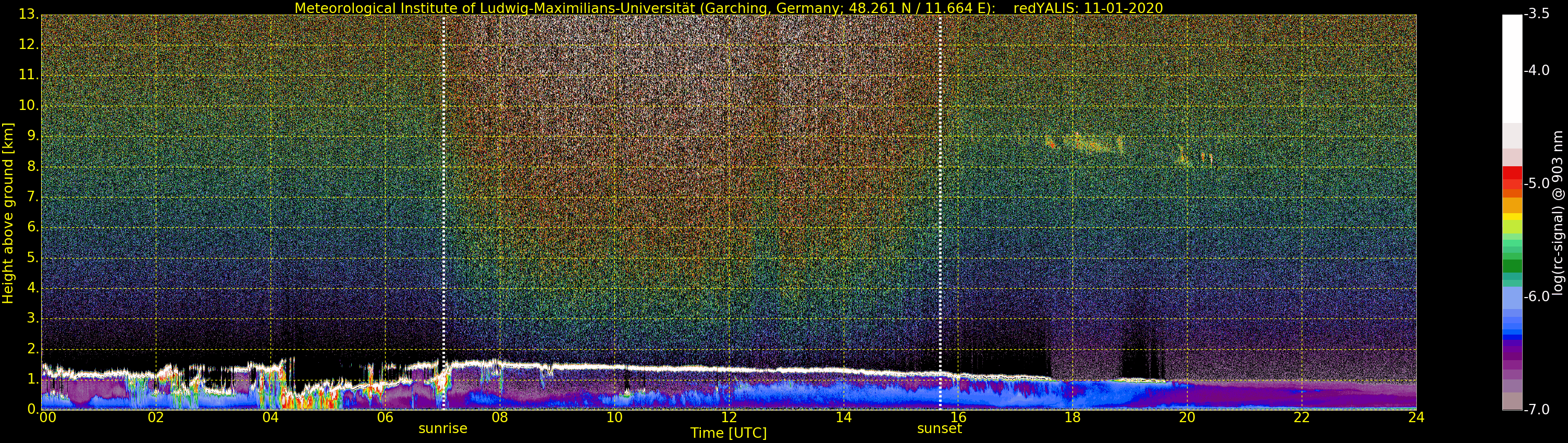Click the x-axis tick label '04'
Screen dimensions: 1568x443
point(270,417)
